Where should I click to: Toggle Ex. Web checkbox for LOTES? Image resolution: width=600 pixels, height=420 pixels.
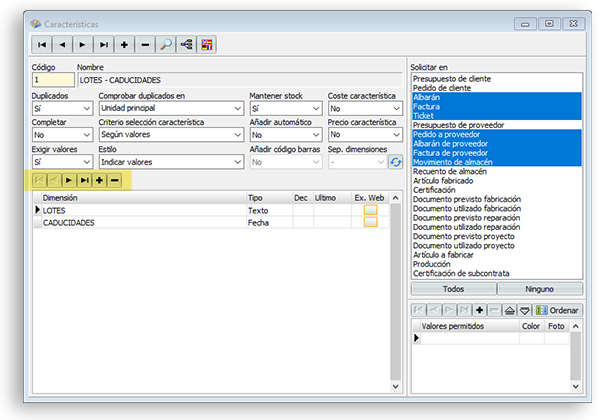pyautogui.click(x=370, y=211)
